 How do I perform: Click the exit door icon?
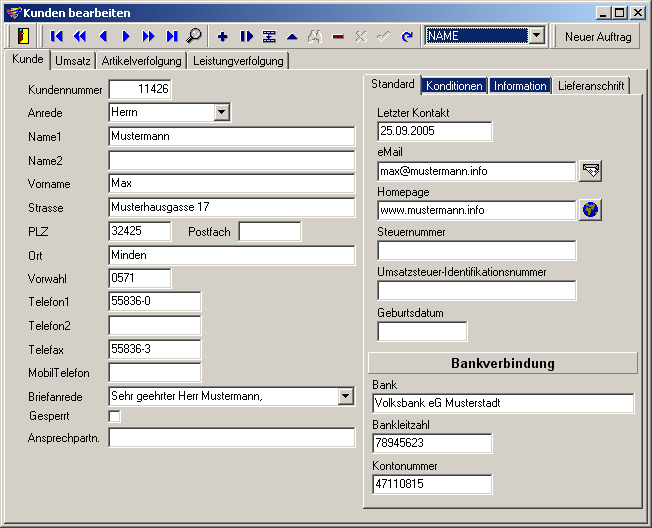tap(23, 36)
